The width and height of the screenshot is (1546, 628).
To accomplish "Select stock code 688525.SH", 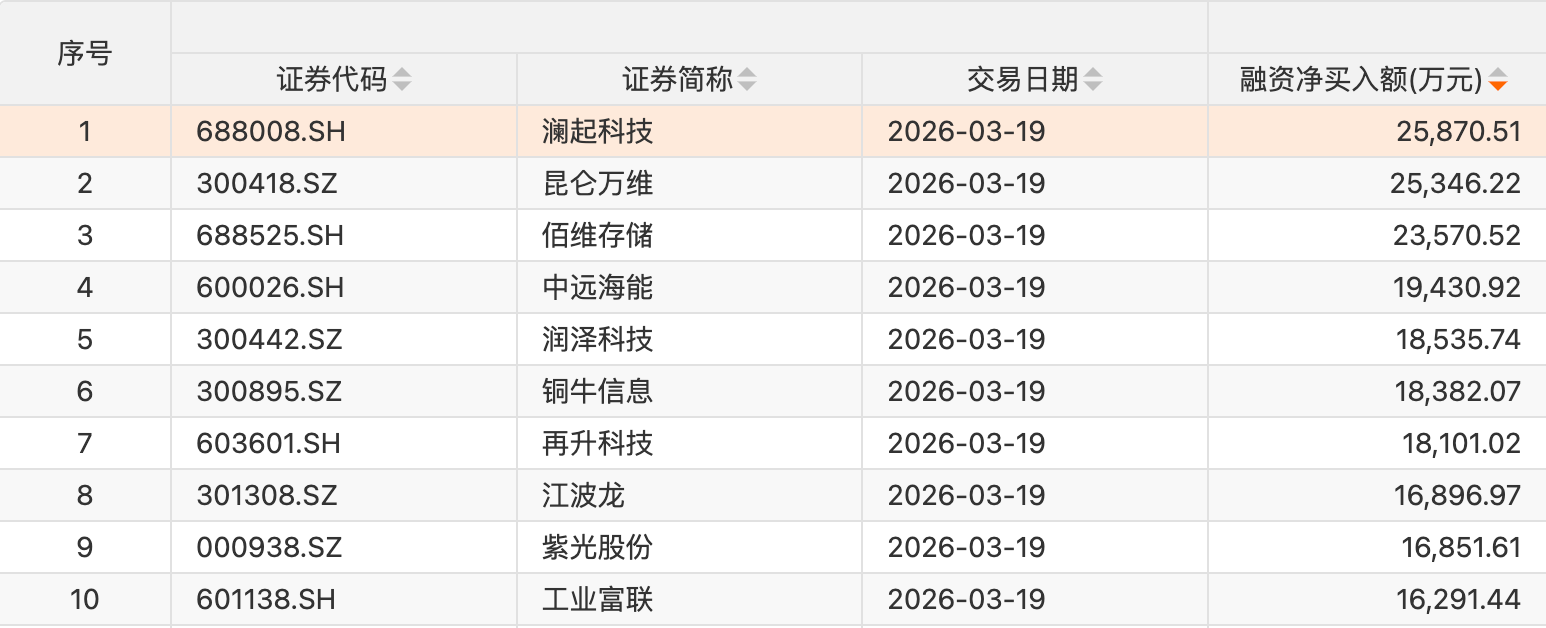I will coord(271,235).
